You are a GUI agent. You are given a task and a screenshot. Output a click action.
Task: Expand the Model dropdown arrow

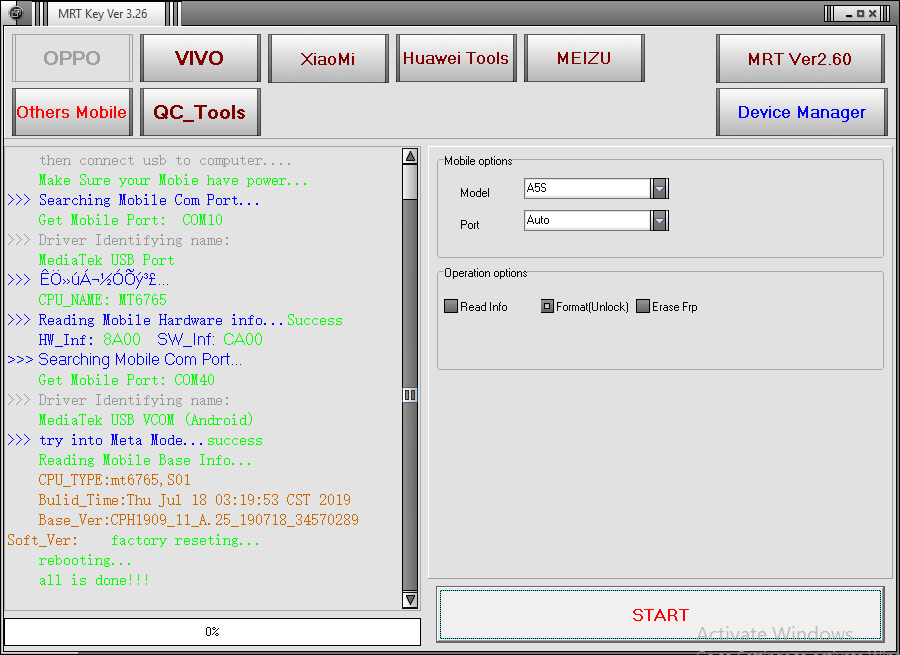[660, 188]
